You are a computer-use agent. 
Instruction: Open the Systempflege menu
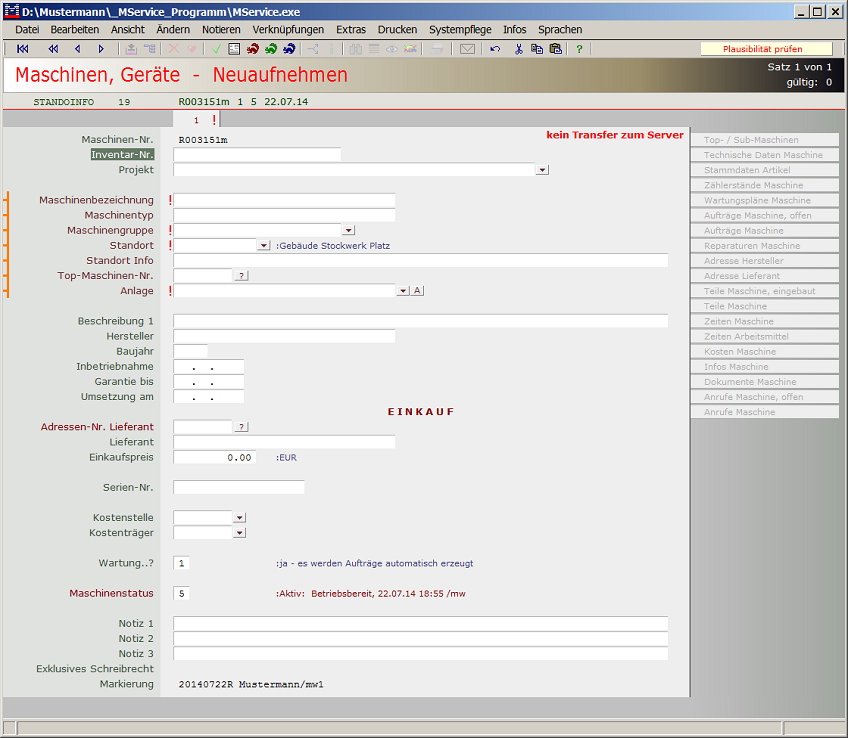point(460,30)
